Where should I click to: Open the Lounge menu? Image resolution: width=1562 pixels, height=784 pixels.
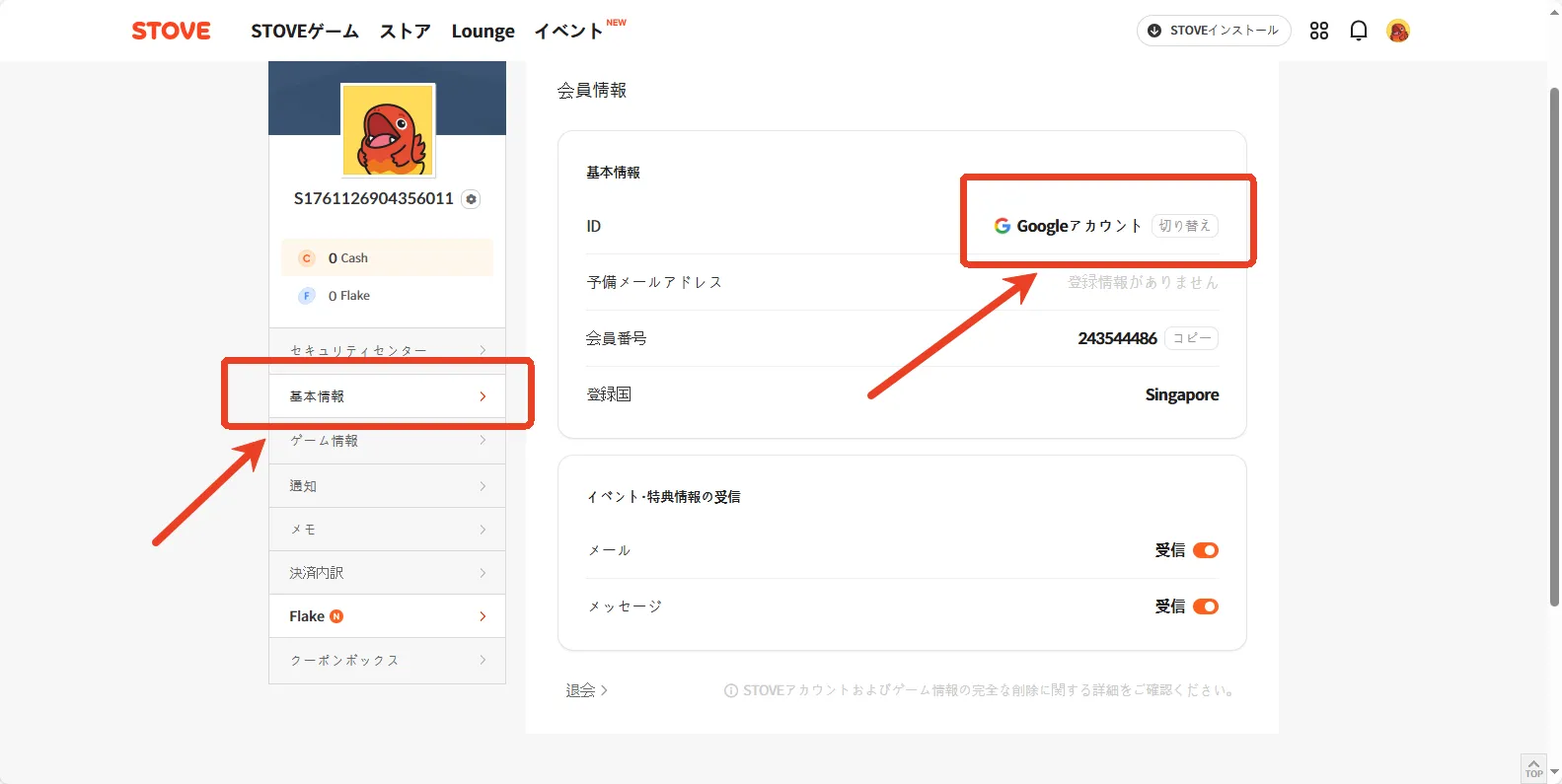click(483, 32)
